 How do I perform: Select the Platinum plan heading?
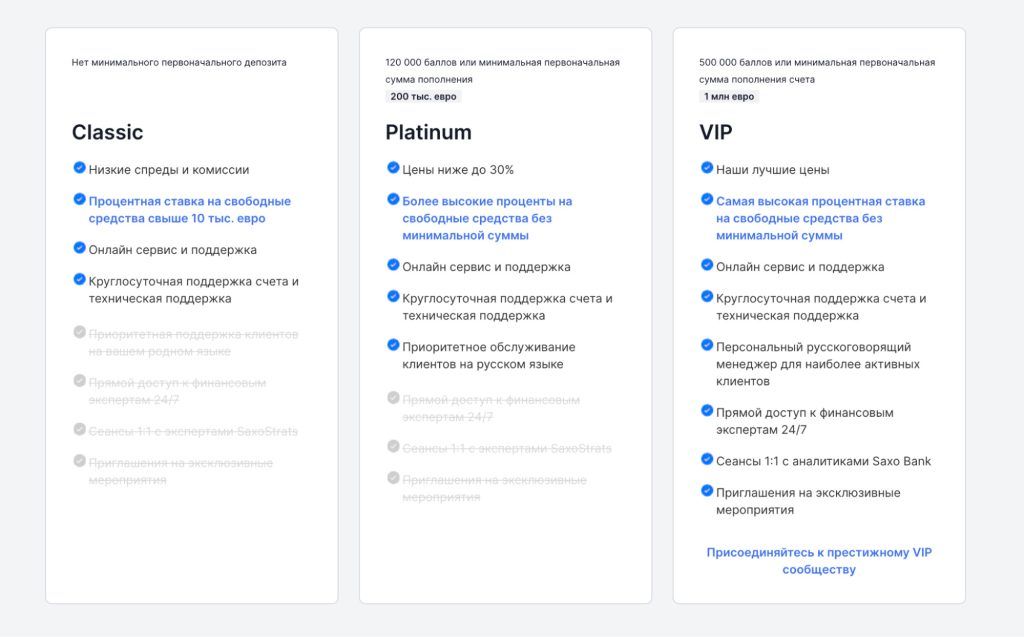[x=428, y=132]
